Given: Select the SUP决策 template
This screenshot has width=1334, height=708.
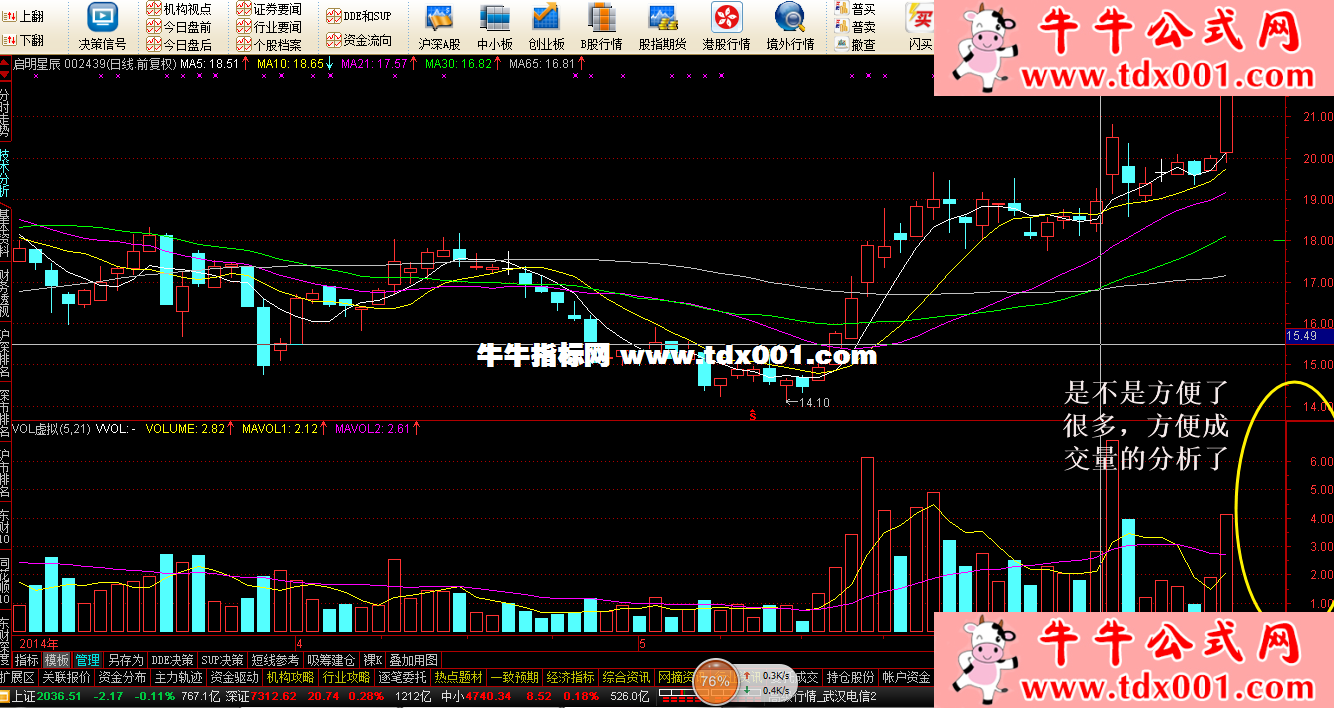Looking at the screenshot, I should pyautogui.click(x=223, y=660).
